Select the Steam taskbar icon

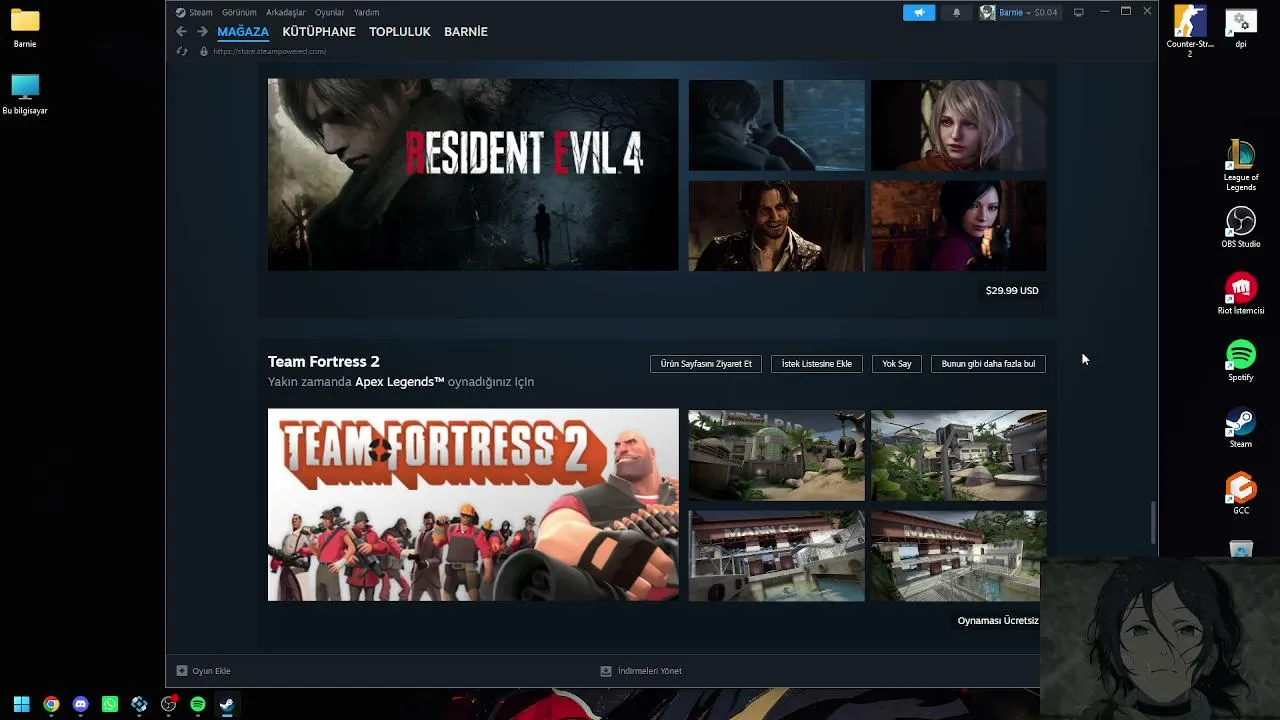coord(227,704)
